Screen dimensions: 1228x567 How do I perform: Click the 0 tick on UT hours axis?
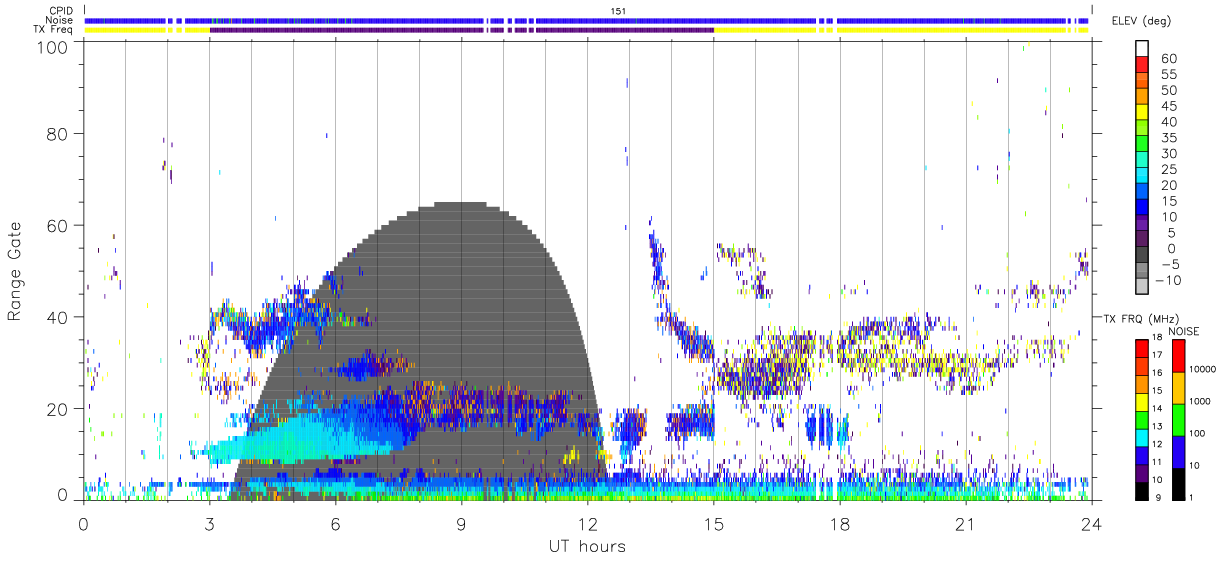click(x=83, y=524)
